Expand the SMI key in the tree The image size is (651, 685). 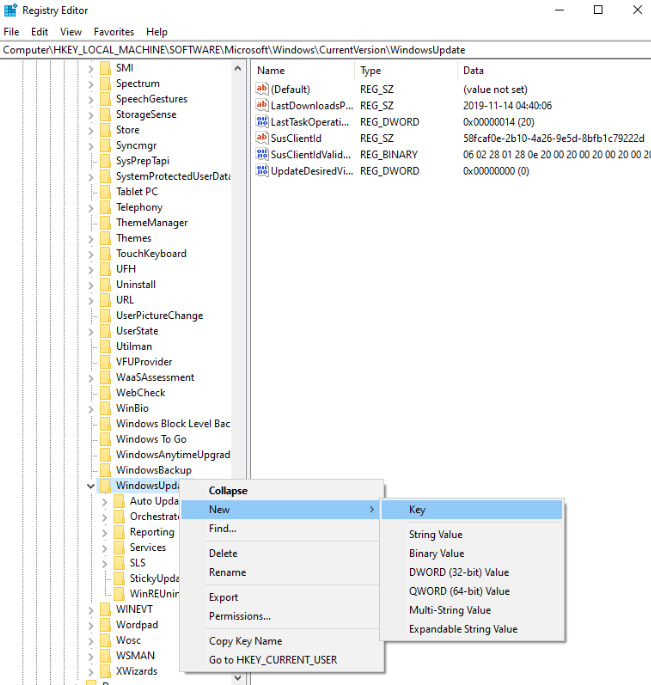(x=91, y=68)
